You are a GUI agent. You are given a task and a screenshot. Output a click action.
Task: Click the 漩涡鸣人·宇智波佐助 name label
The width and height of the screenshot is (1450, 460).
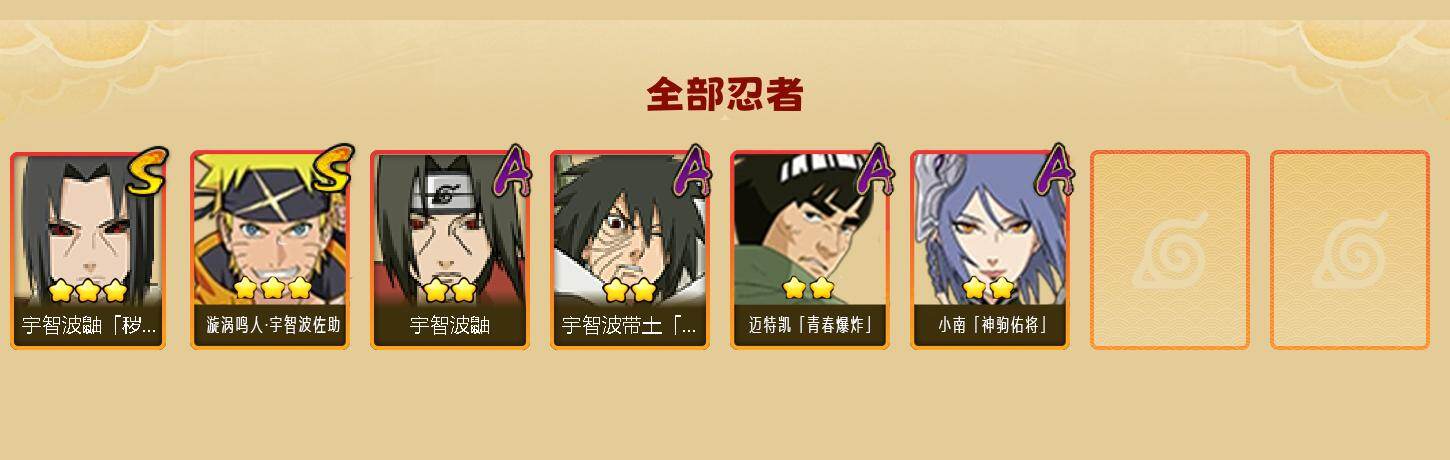click(x=273, y=325)
